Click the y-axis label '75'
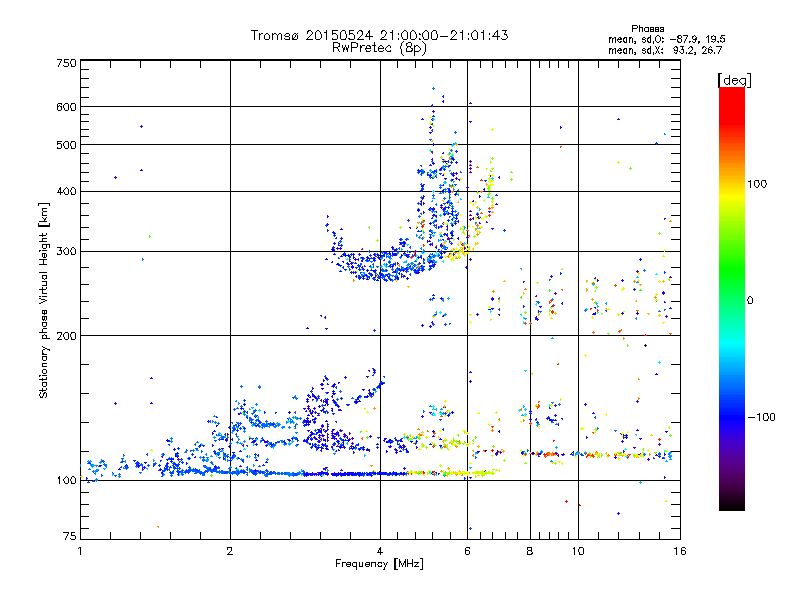 [x=70, y=536]
